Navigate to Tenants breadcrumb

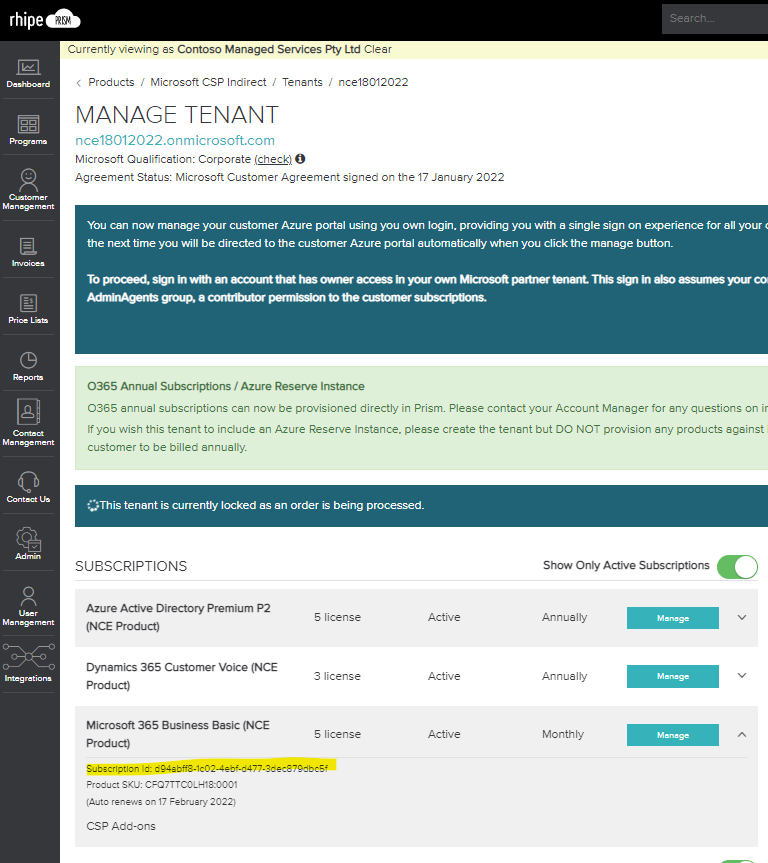(302, 82)
